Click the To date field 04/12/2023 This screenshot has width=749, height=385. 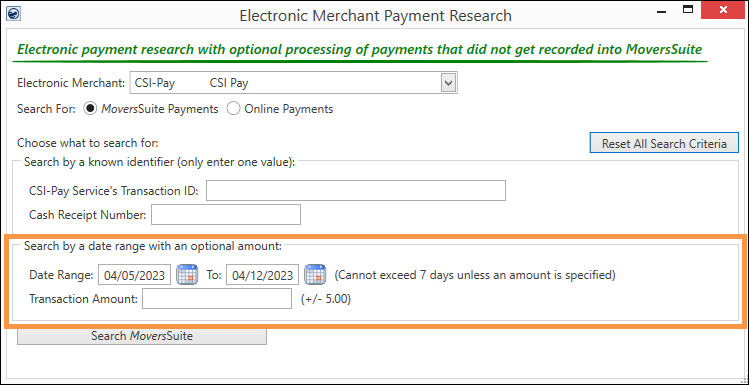(x=262, y=275)
